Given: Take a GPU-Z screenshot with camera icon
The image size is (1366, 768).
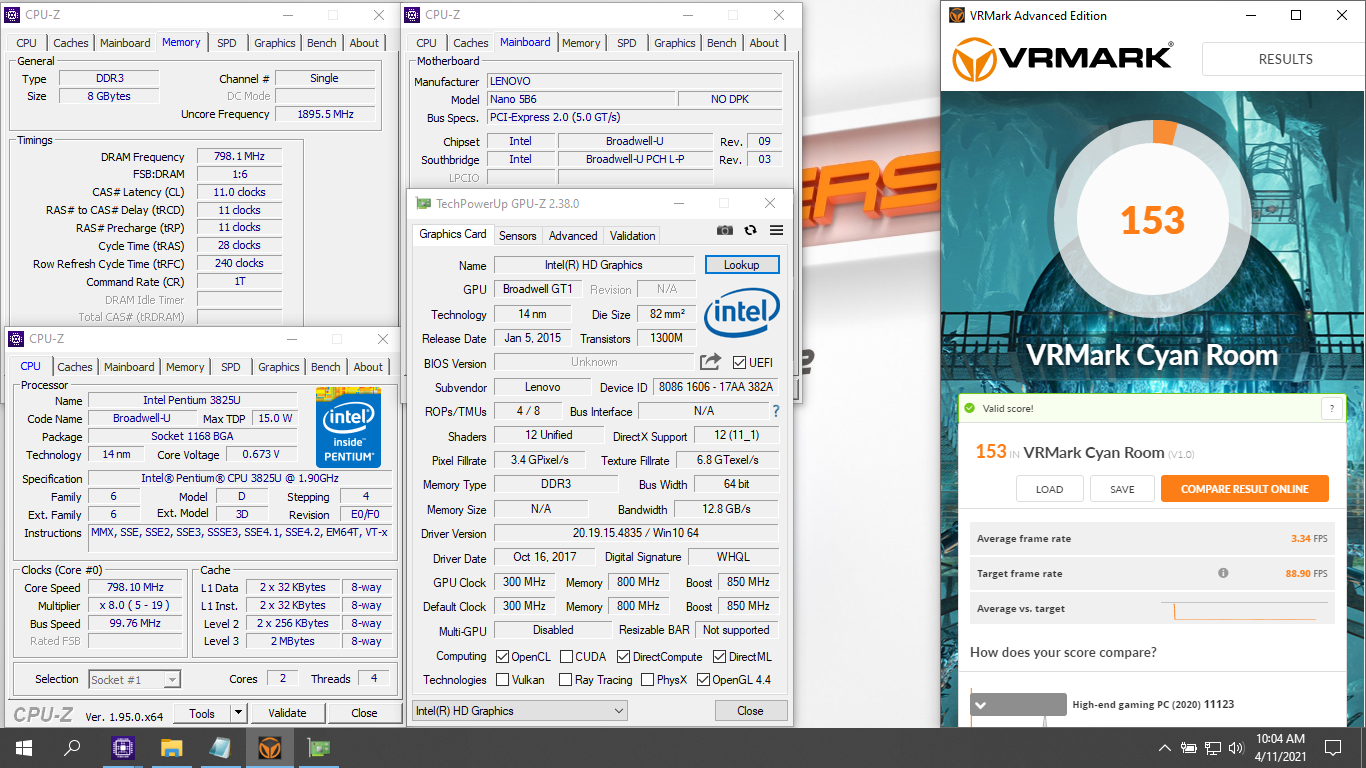Looking at the screenshot, I should [x=725, y=230].
